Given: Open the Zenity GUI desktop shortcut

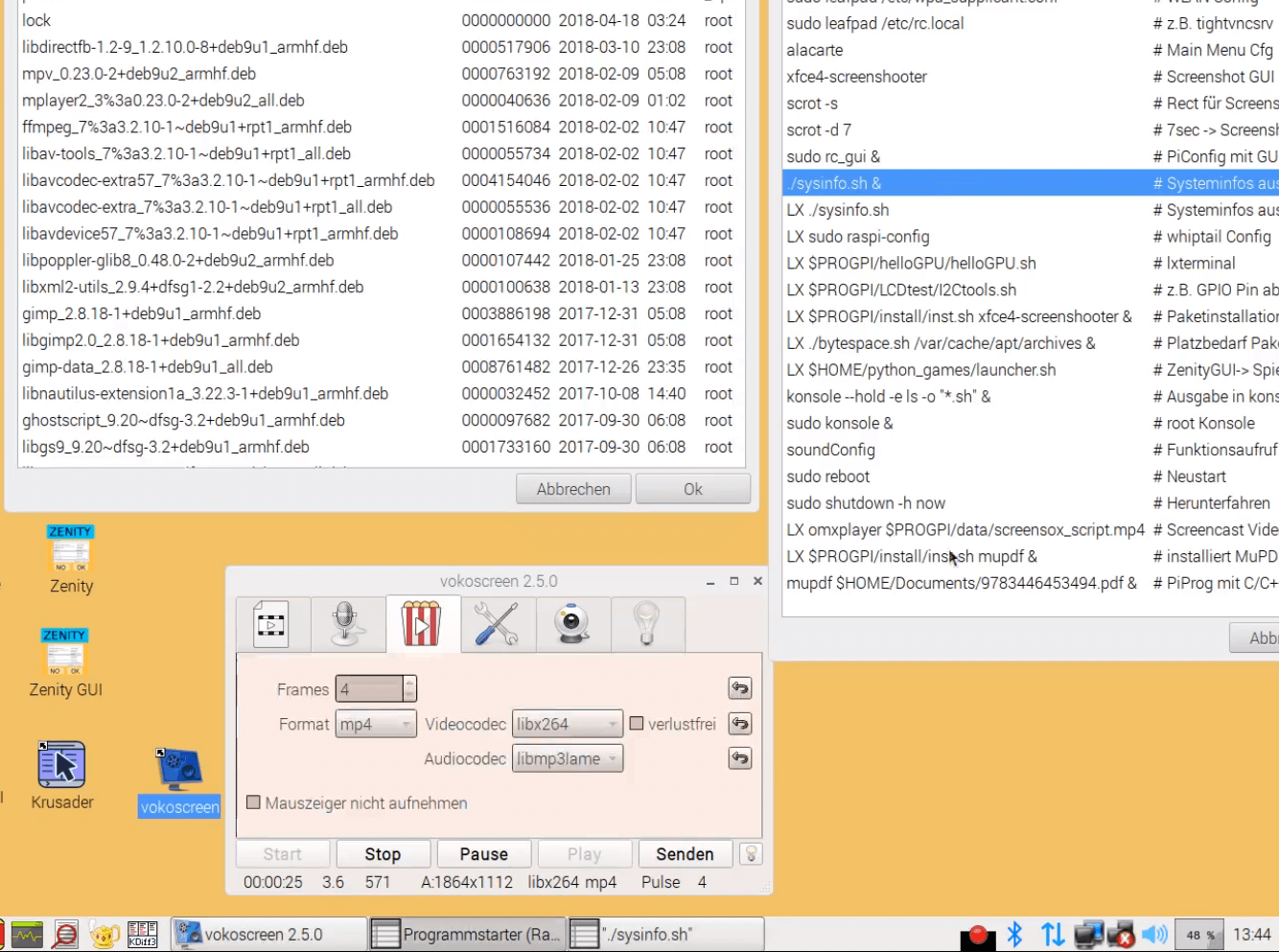Looking at the screenshot, I should (x=64, y=650).
